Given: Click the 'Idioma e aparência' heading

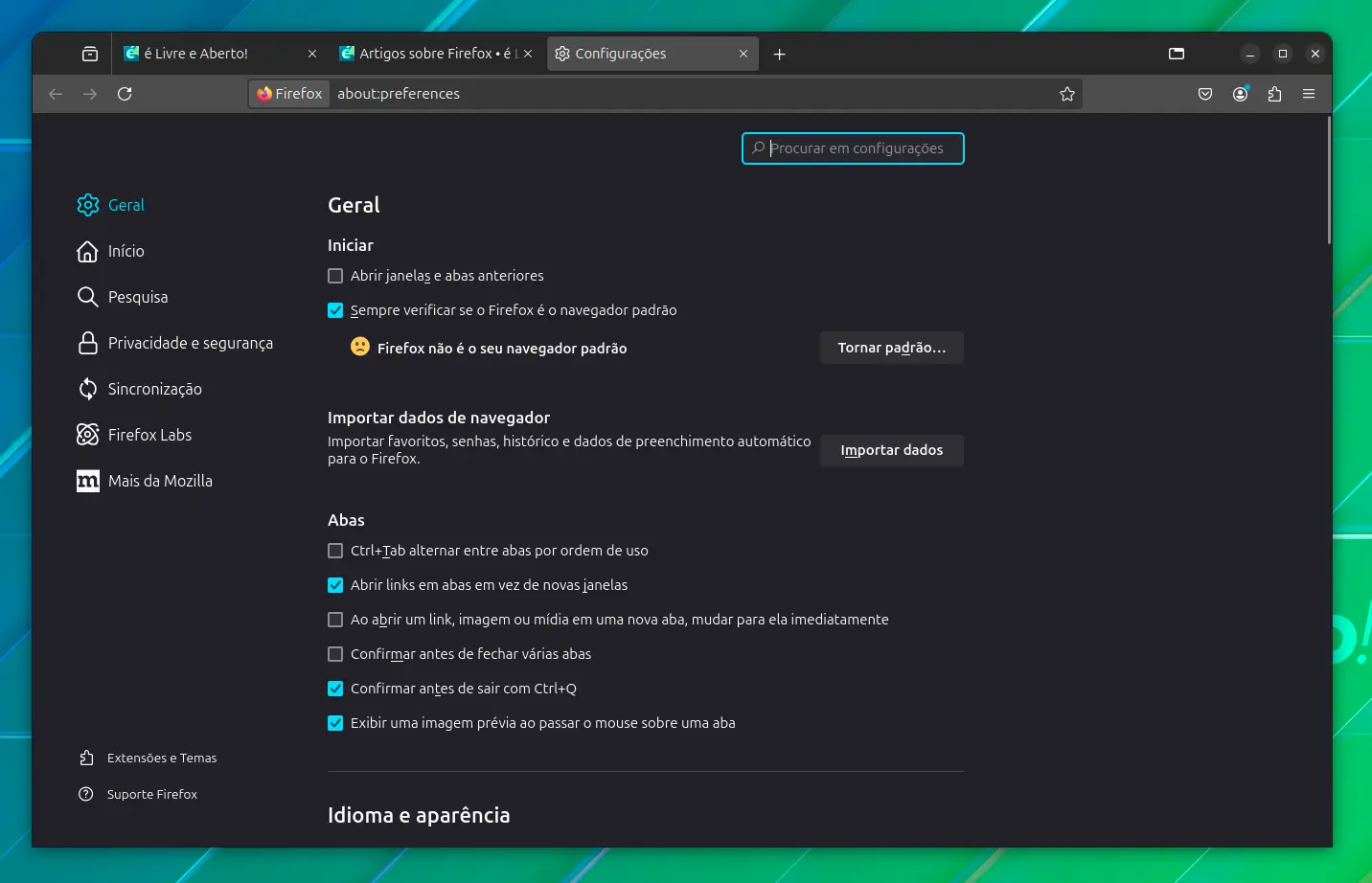Looking at the screenshot, I should click(x=419, y=815).
